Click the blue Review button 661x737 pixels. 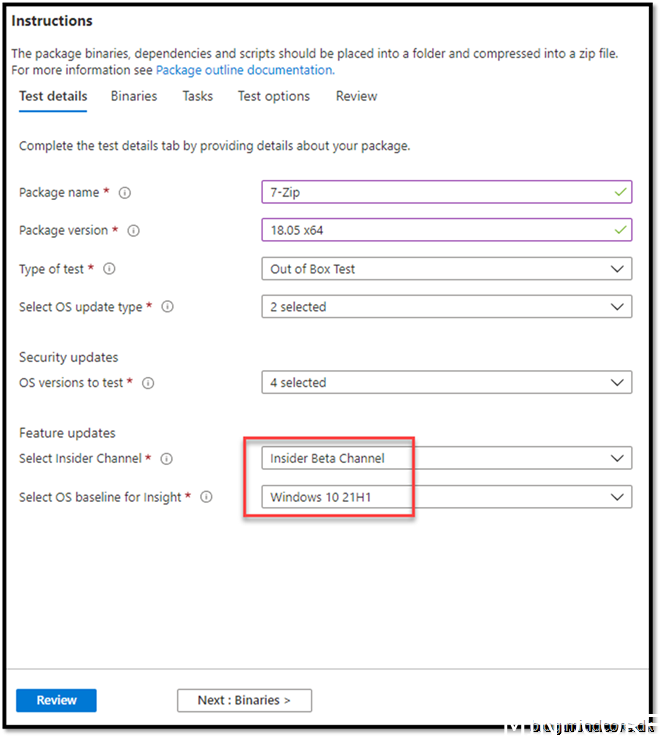coord(56,700)
